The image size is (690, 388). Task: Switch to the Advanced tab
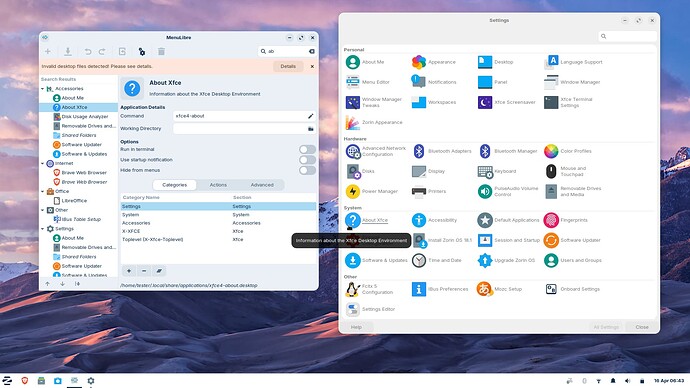262,185
